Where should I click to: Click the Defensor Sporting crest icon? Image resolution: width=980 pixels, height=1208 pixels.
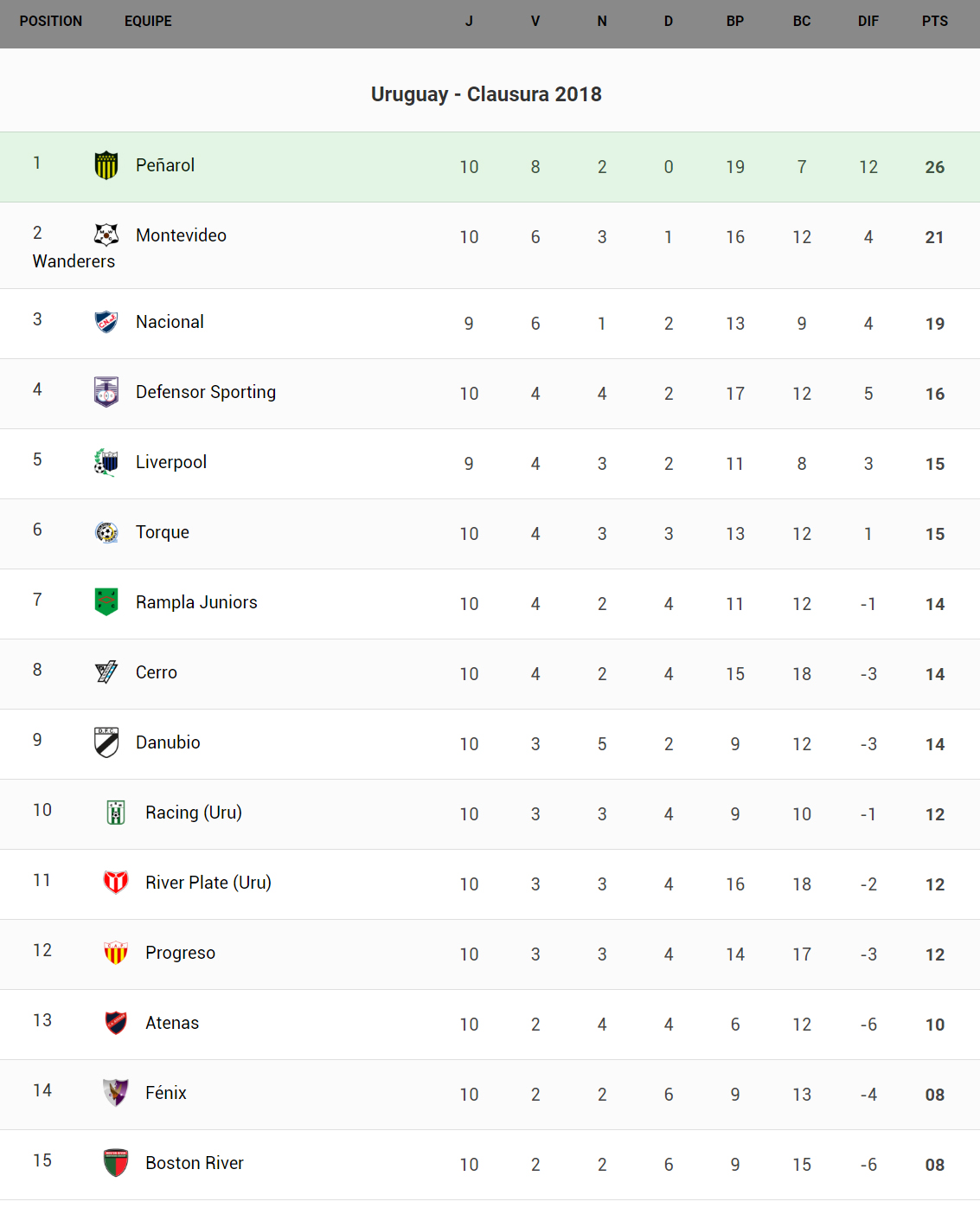[x=106, y=392]
